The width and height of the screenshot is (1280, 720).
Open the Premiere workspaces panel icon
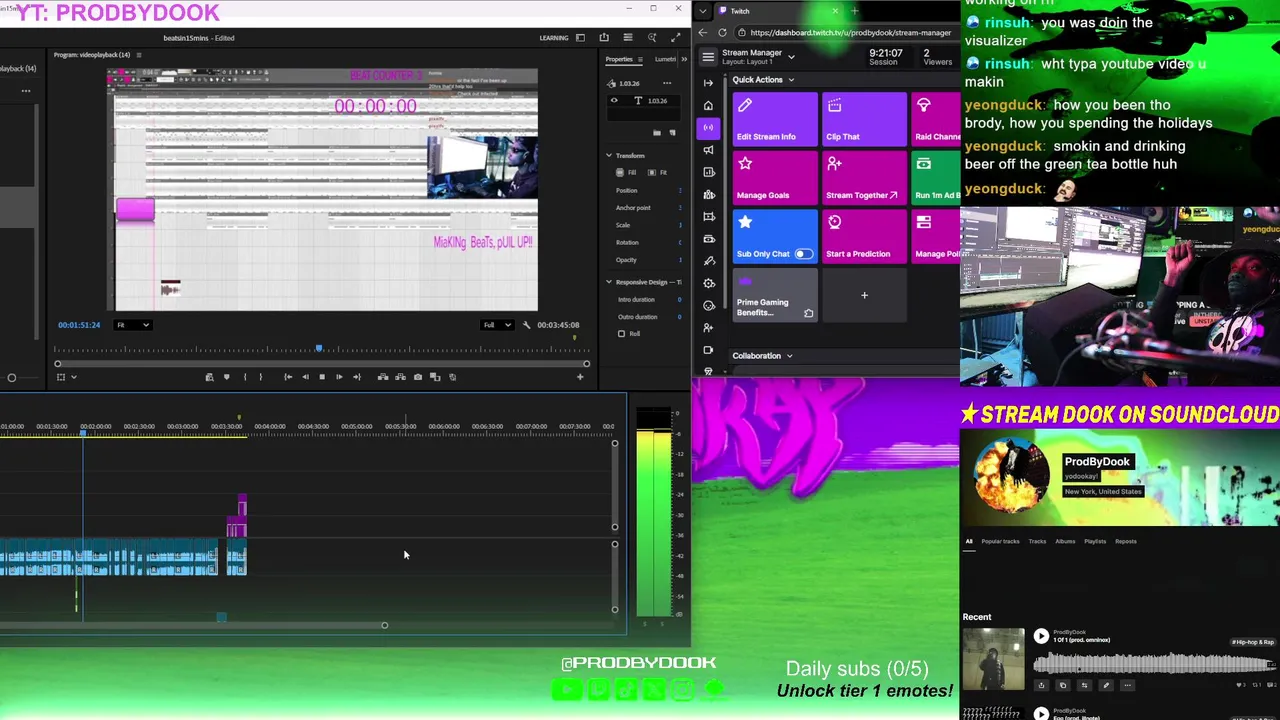pyautogui.click(x=580, y=38)
